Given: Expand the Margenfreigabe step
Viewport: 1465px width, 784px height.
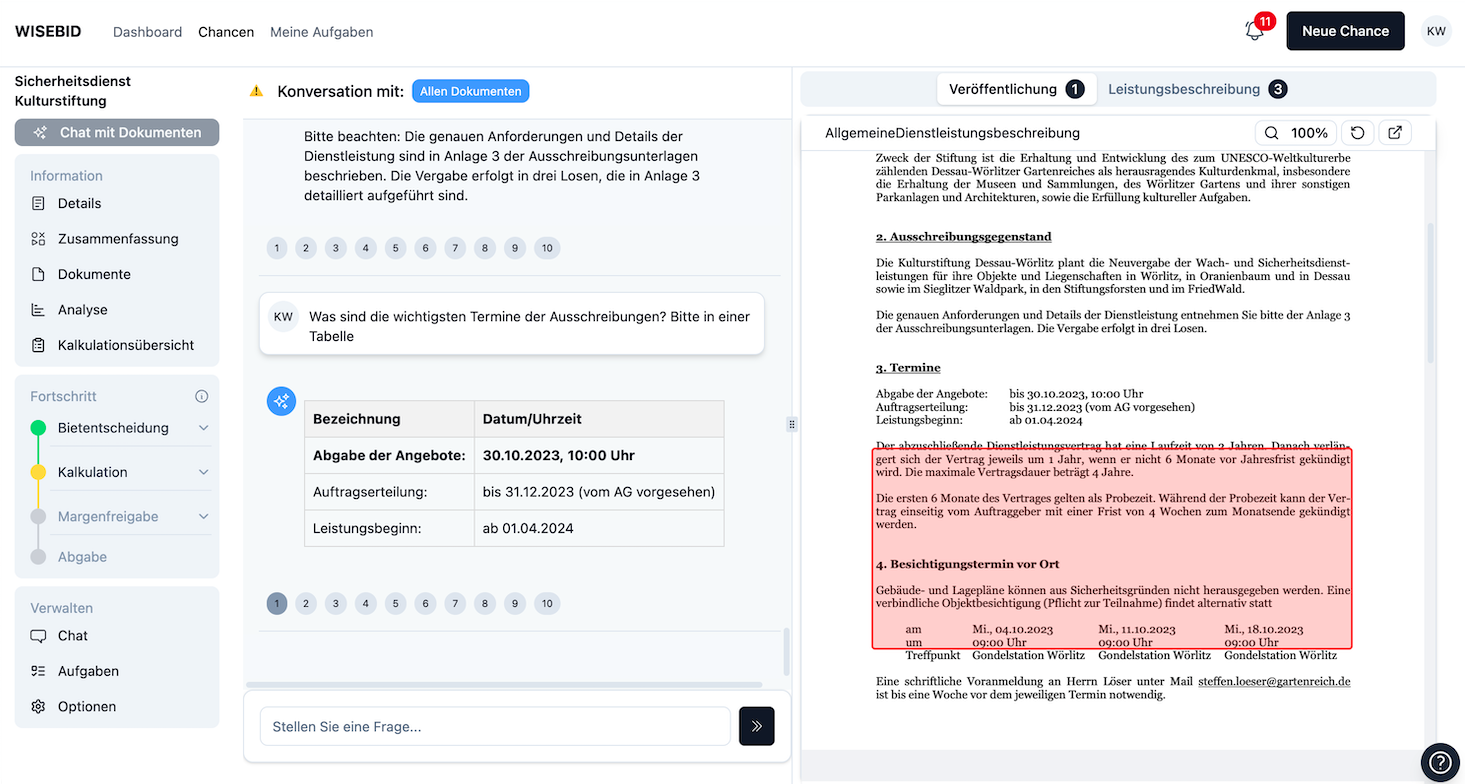Looking at the screenshot, I should (204, 517).
